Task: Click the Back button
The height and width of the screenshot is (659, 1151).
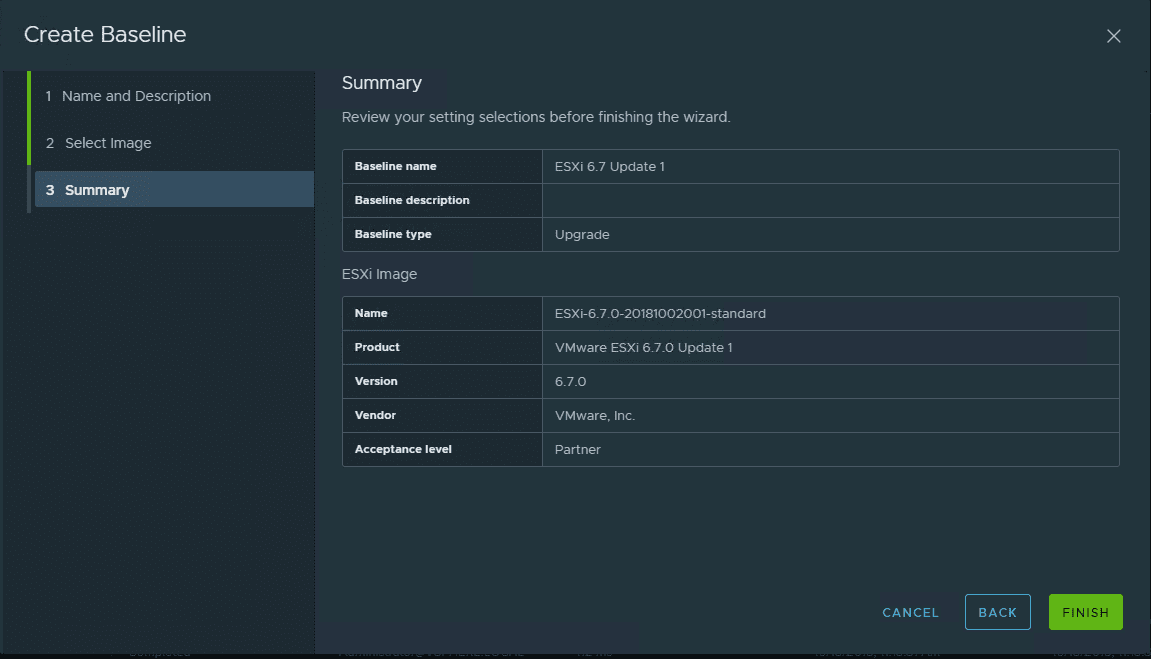Action: coord(997,613)
